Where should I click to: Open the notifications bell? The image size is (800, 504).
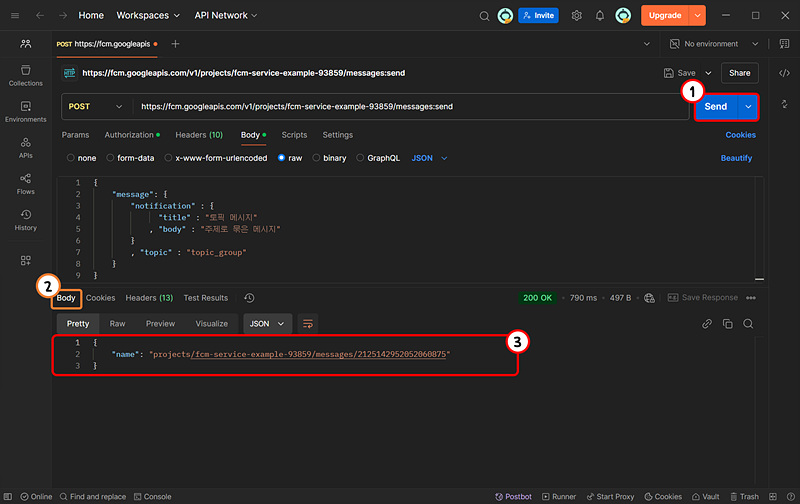600,15
